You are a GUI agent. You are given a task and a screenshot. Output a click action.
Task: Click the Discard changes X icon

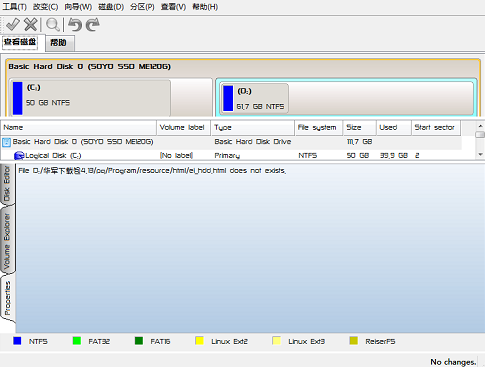(31, 25)
